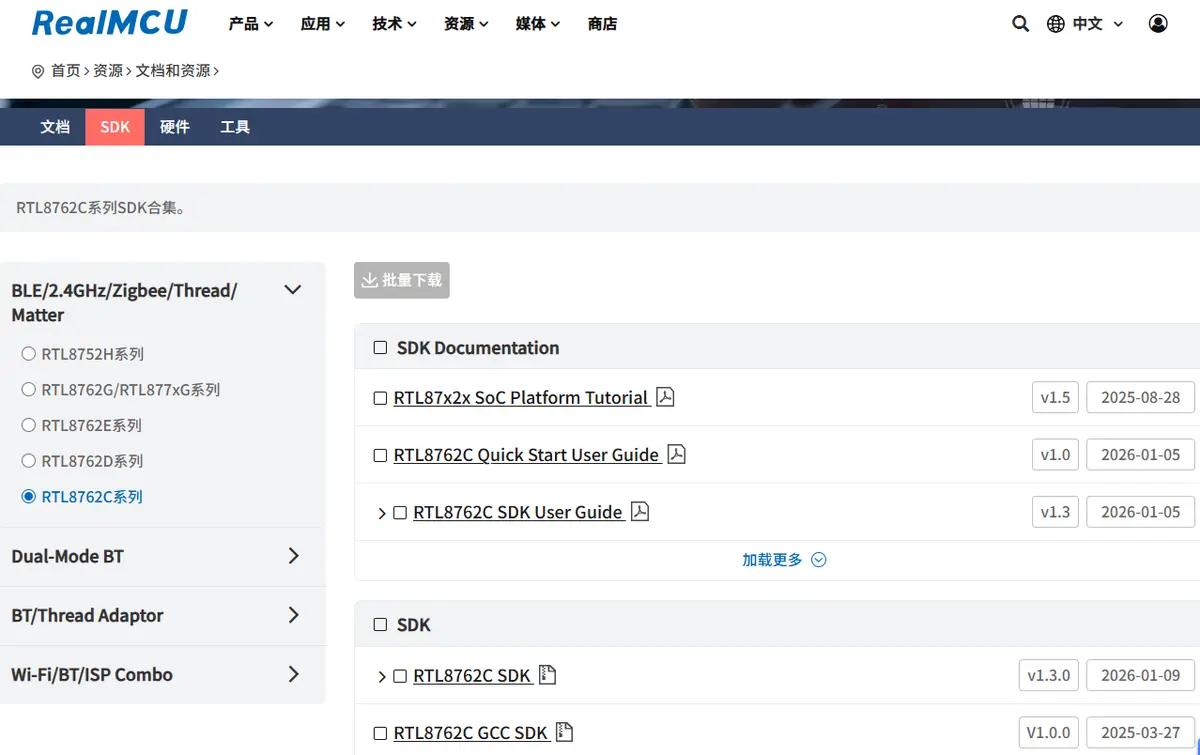Click zip file icon beside RTL8762C SDK
This screenshot has height=755, width=1200.
547,675
